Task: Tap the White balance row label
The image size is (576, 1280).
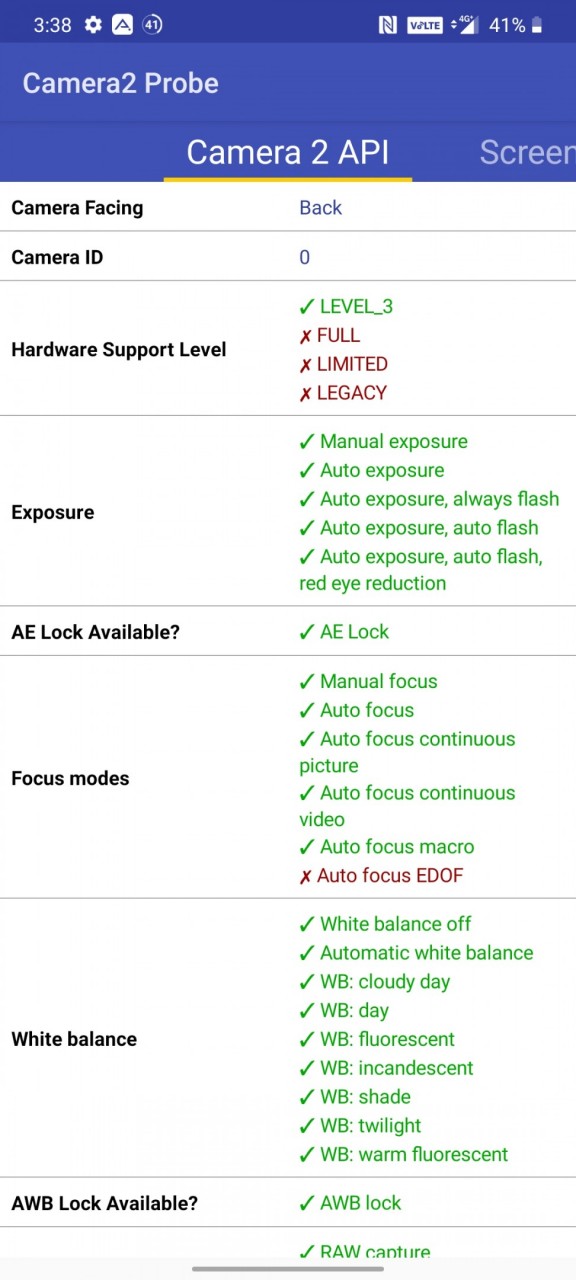Action: [x=74, y=1039]
